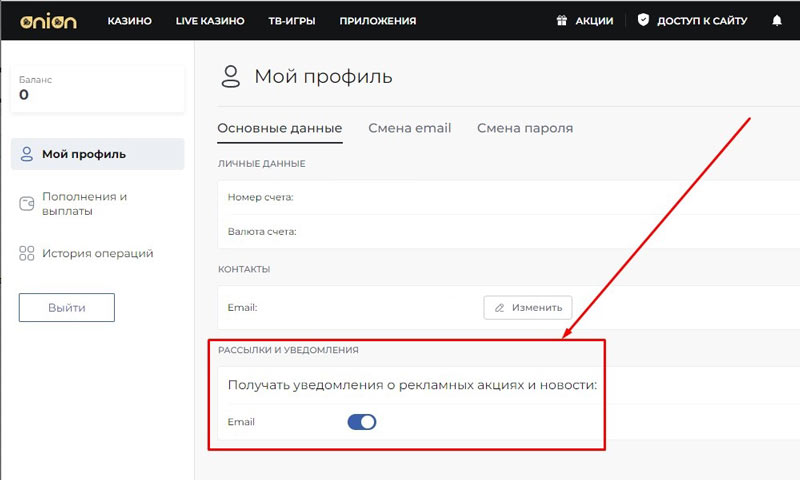
Task: Click the wallet icon for Пополнения и выплаты
Action: 27,204
